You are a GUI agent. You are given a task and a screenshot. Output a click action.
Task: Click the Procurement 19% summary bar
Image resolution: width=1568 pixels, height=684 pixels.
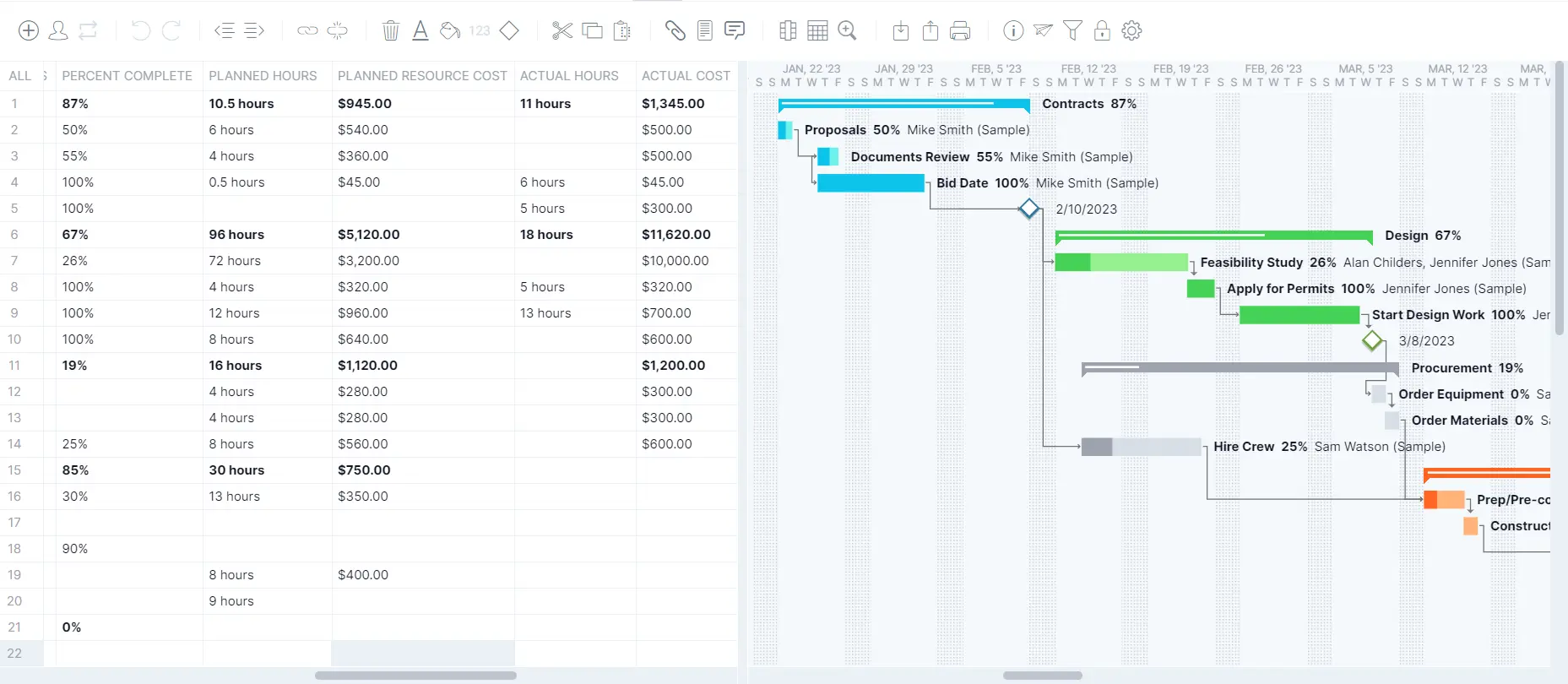click(x=1240, y=368)
